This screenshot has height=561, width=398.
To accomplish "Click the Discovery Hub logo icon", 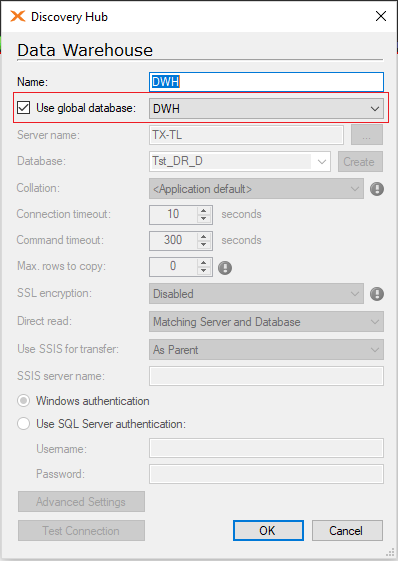I will [x=18, y=16].
